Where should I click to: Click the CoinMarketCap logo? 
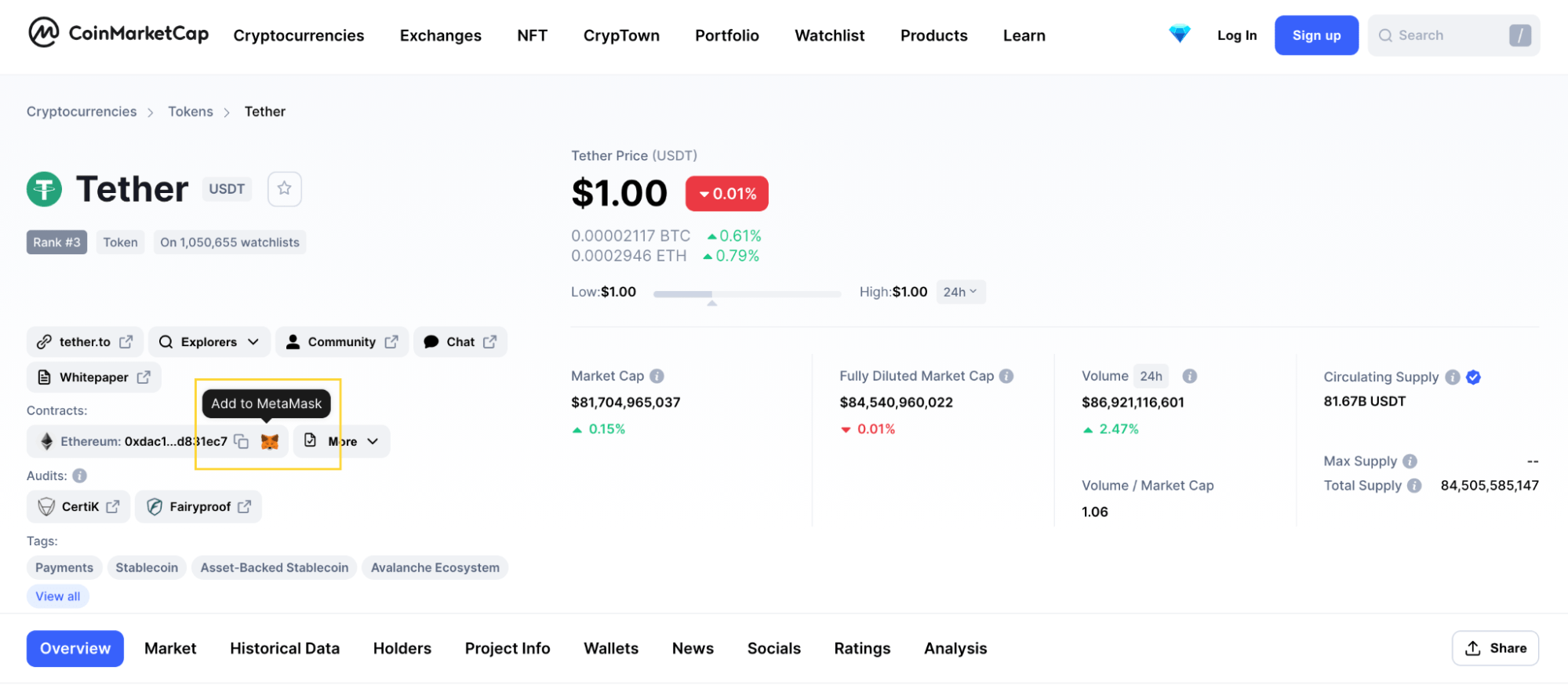[118, 34]
